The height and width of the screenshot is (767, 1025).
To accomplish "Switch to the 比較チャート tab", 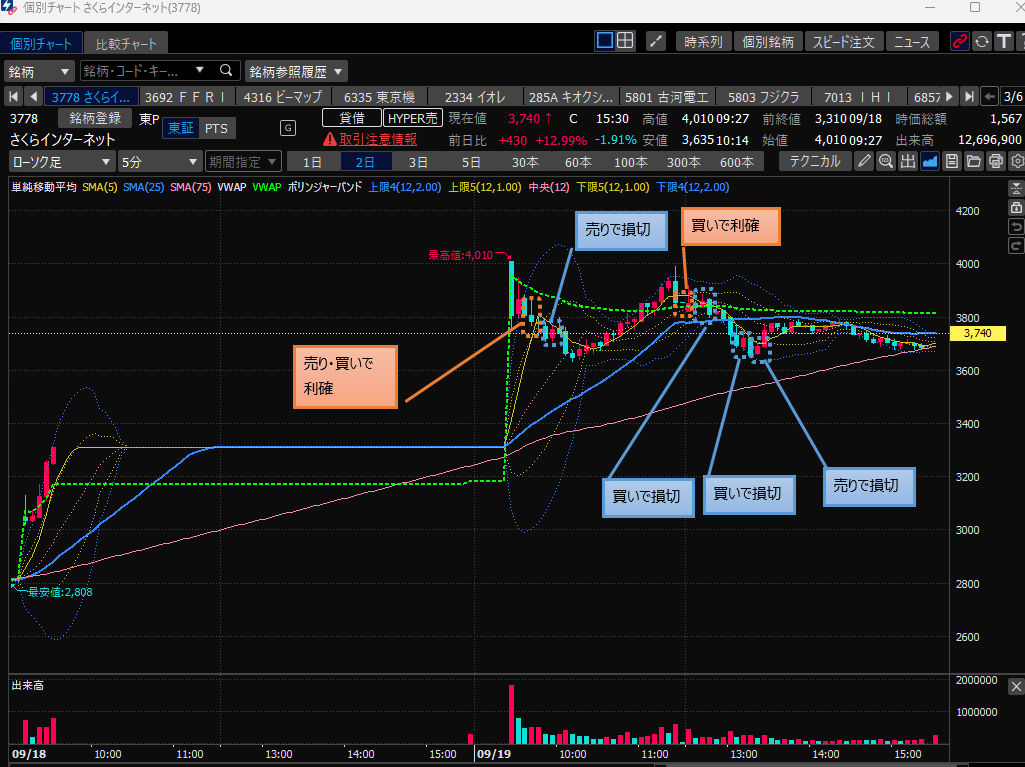I will [125, 44].
